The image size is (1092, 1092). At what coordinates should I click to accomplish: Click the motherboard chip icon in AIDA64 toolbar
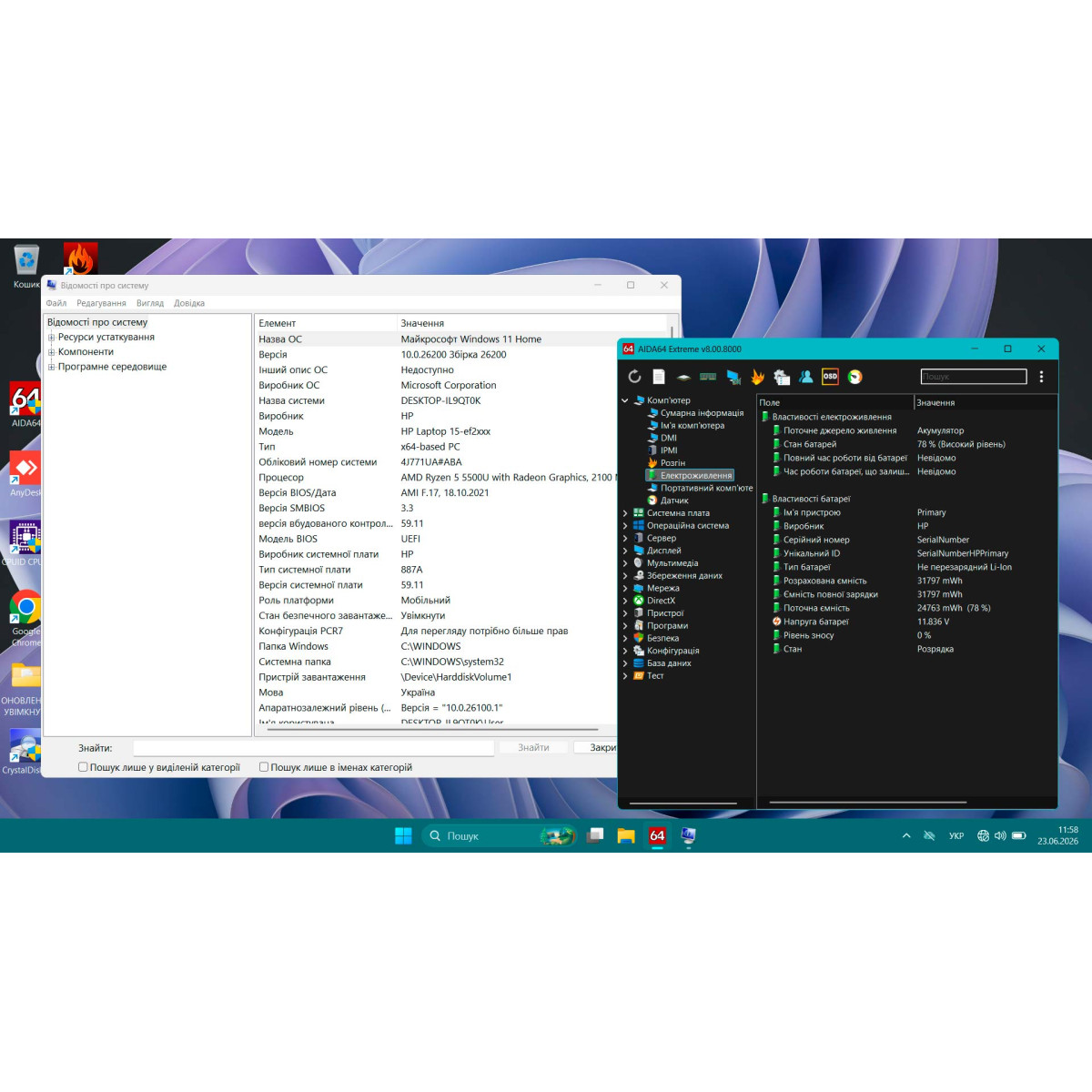(683, 377)
